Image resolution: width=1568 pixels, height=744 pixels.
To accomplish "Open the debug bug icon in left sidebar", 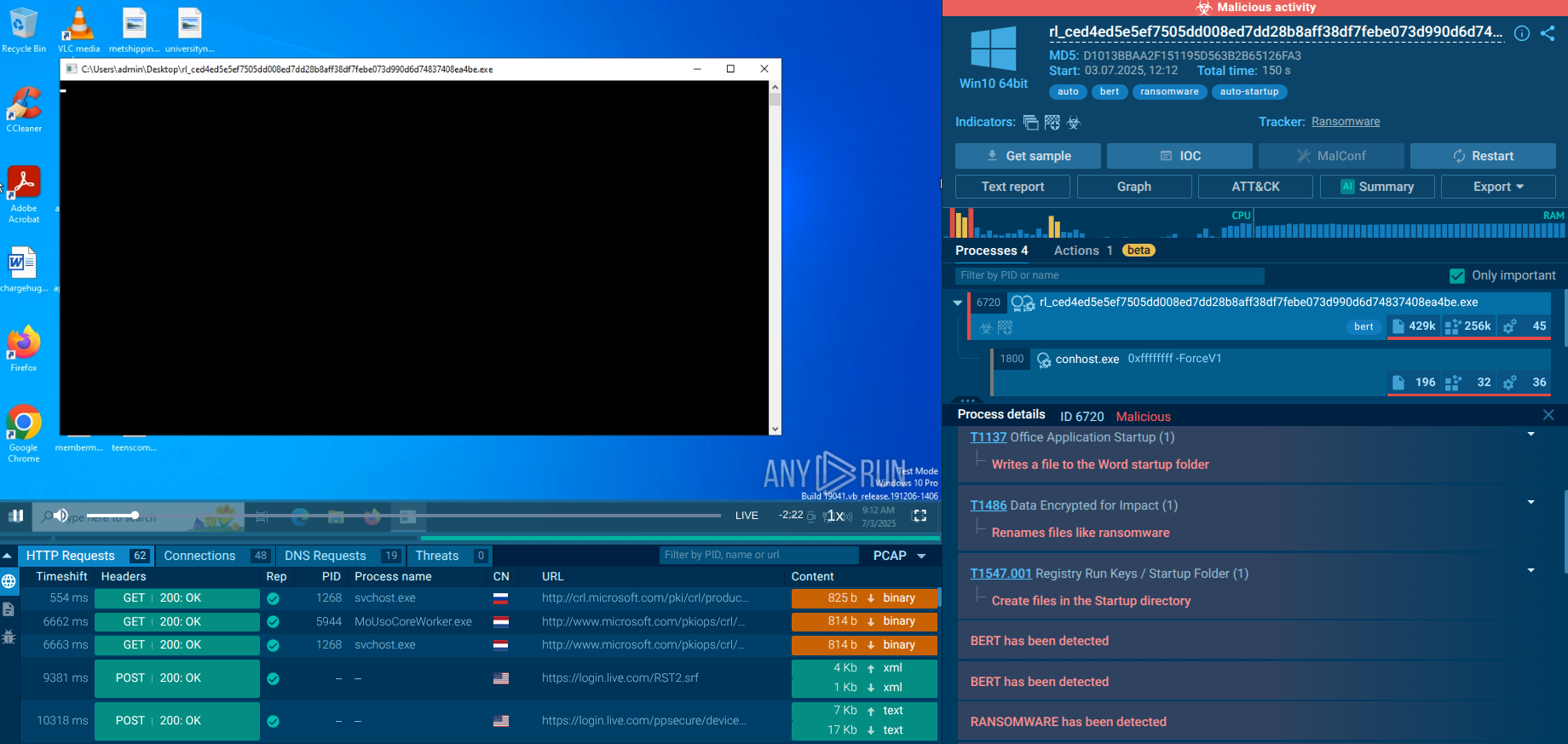I will pos(9,637).
